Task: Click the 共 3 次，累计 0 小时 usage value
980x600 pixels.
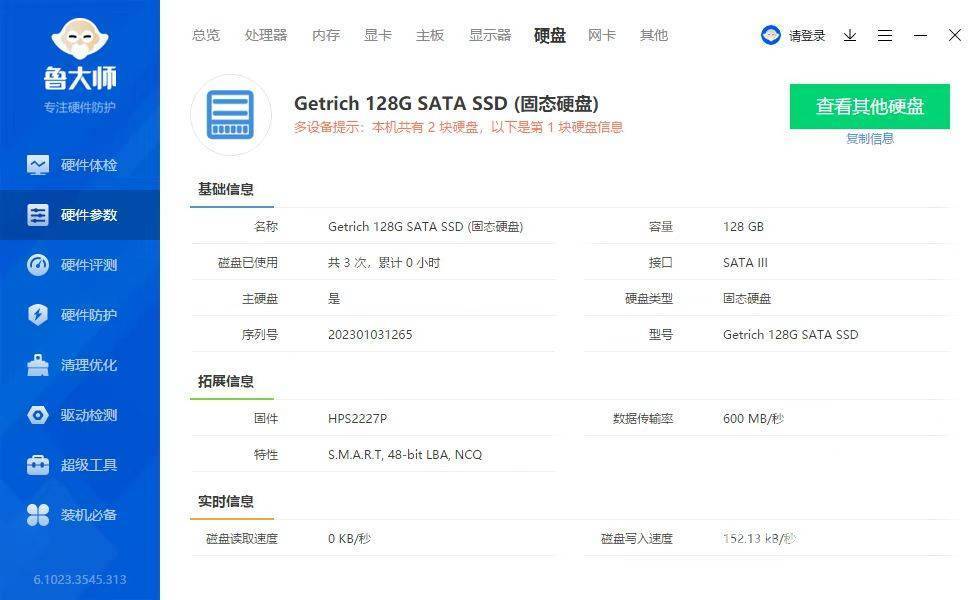Action: click(384, 262)
